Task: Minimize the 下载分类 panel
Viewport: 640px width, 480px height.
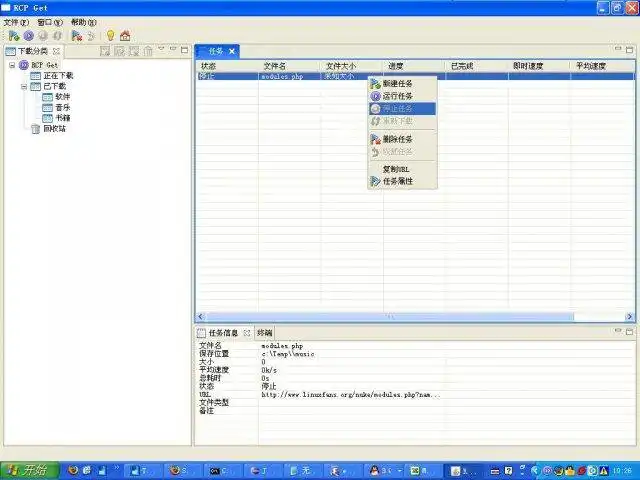Action: coord(173,49)
